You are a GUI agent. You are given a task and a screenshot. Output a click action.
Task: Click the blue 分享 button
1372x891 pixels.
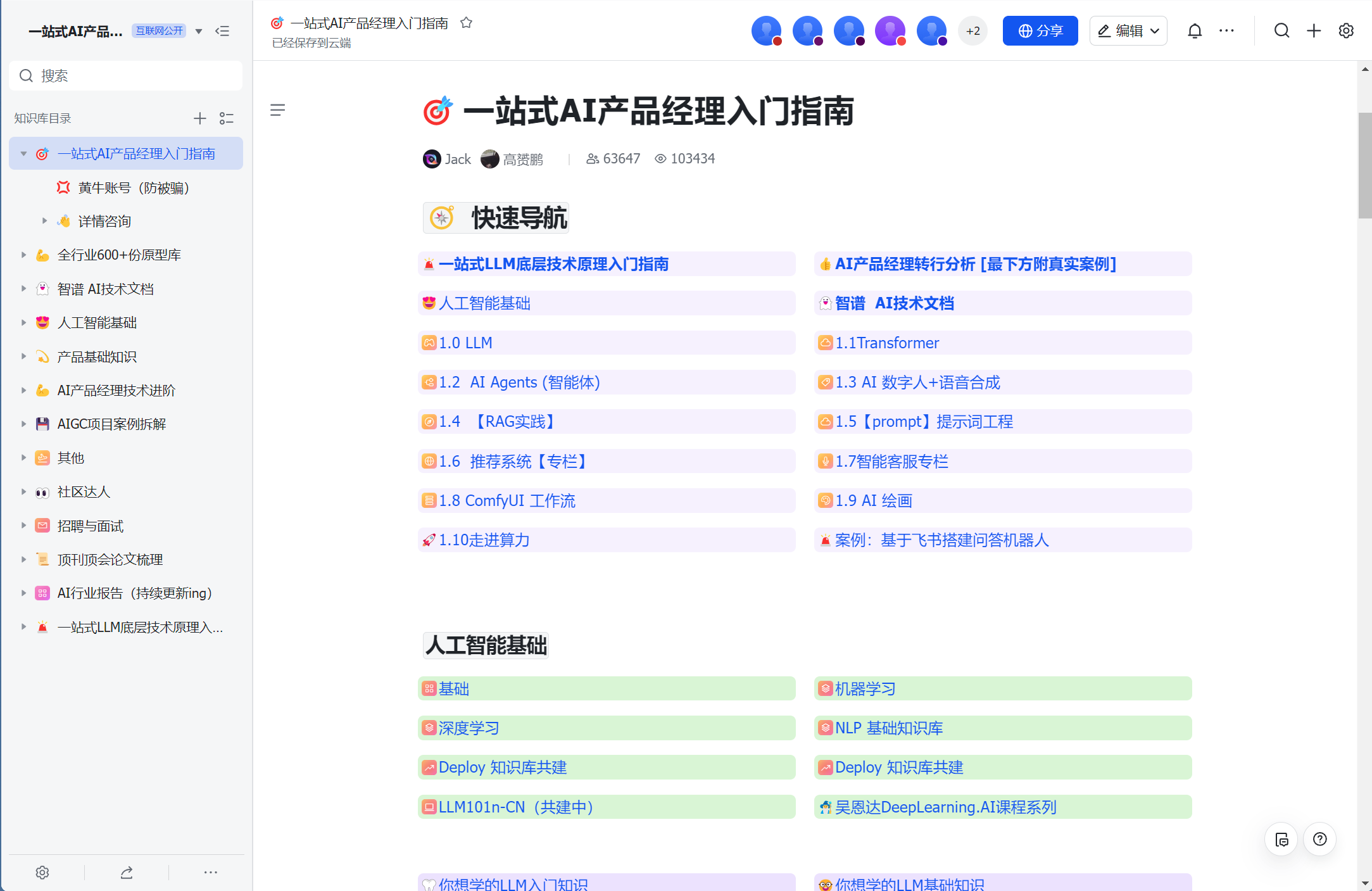[1040, 31]
